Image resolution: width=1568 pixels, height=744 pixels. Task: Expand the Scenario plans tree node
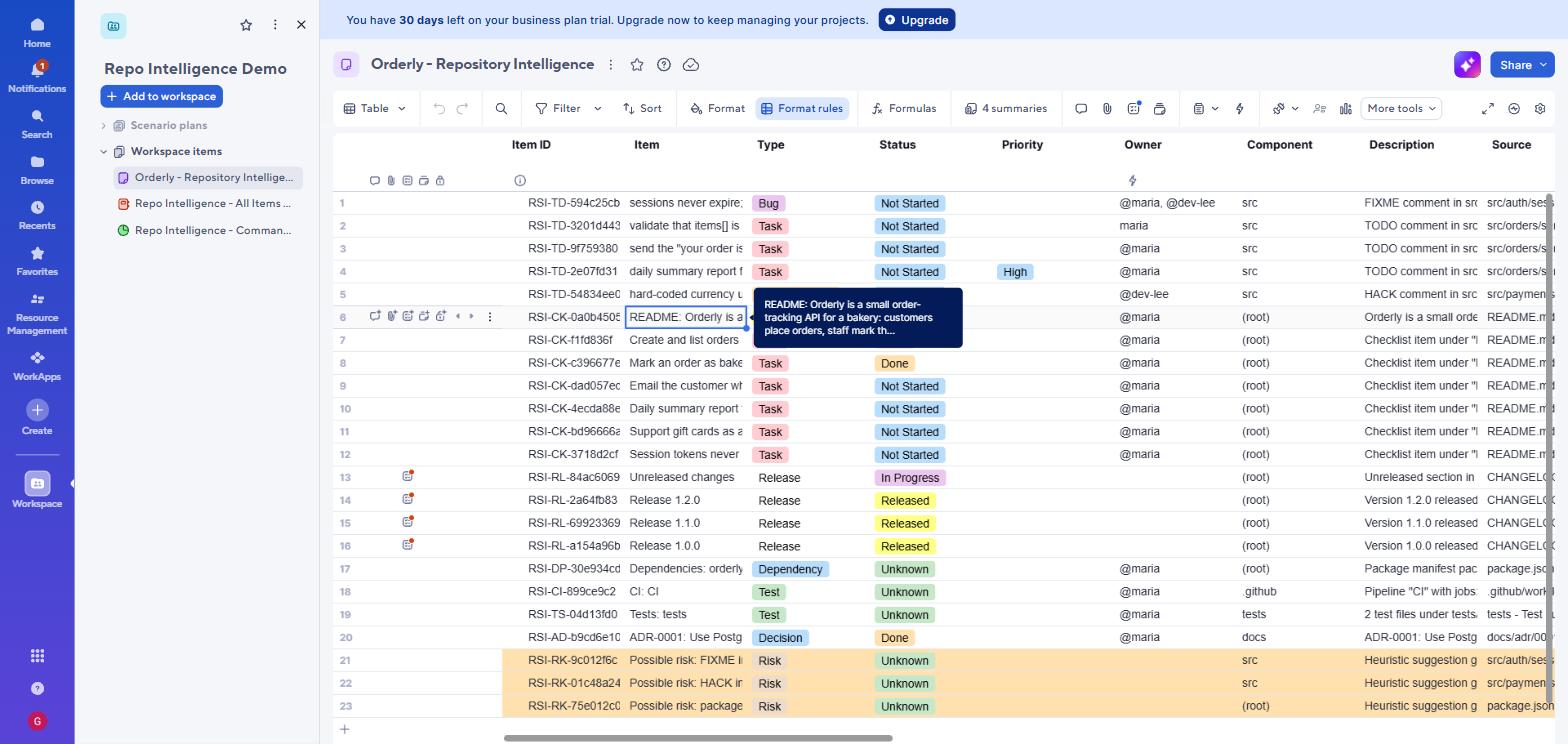click(104, 125)
